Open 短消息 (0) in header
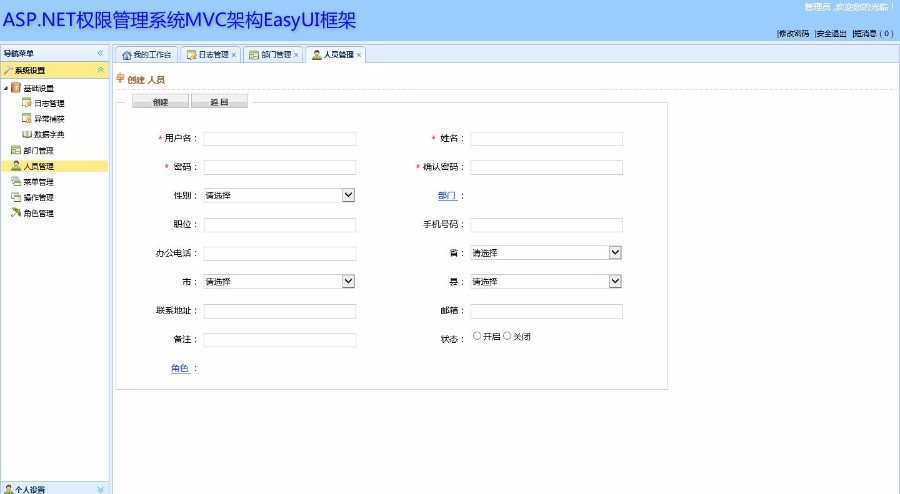This screenshot has width=900, height=494. pyautogui.click(x=873, y=33)
